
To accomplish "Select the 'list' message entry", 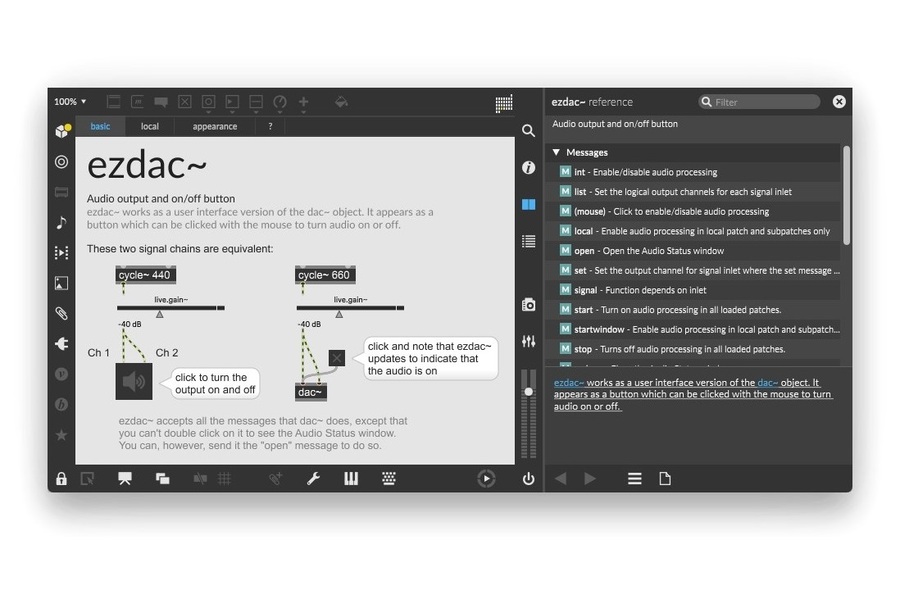I will (x=693, y=192).
